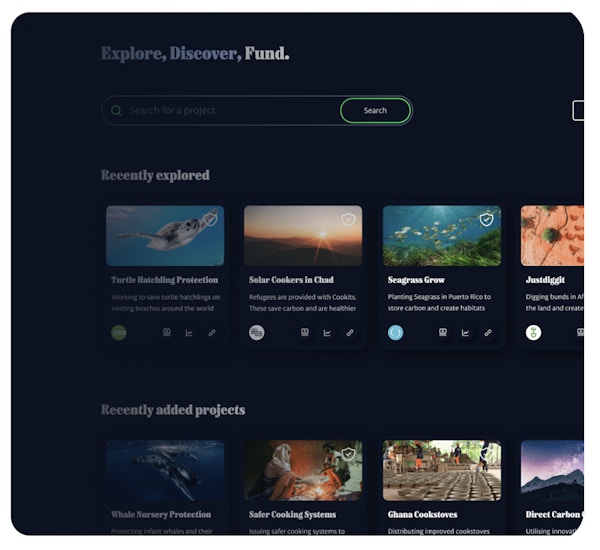Open the Whale Nursery Protection whale image
600x550 pixels.
pyautogui.click(x=165, y=470)
